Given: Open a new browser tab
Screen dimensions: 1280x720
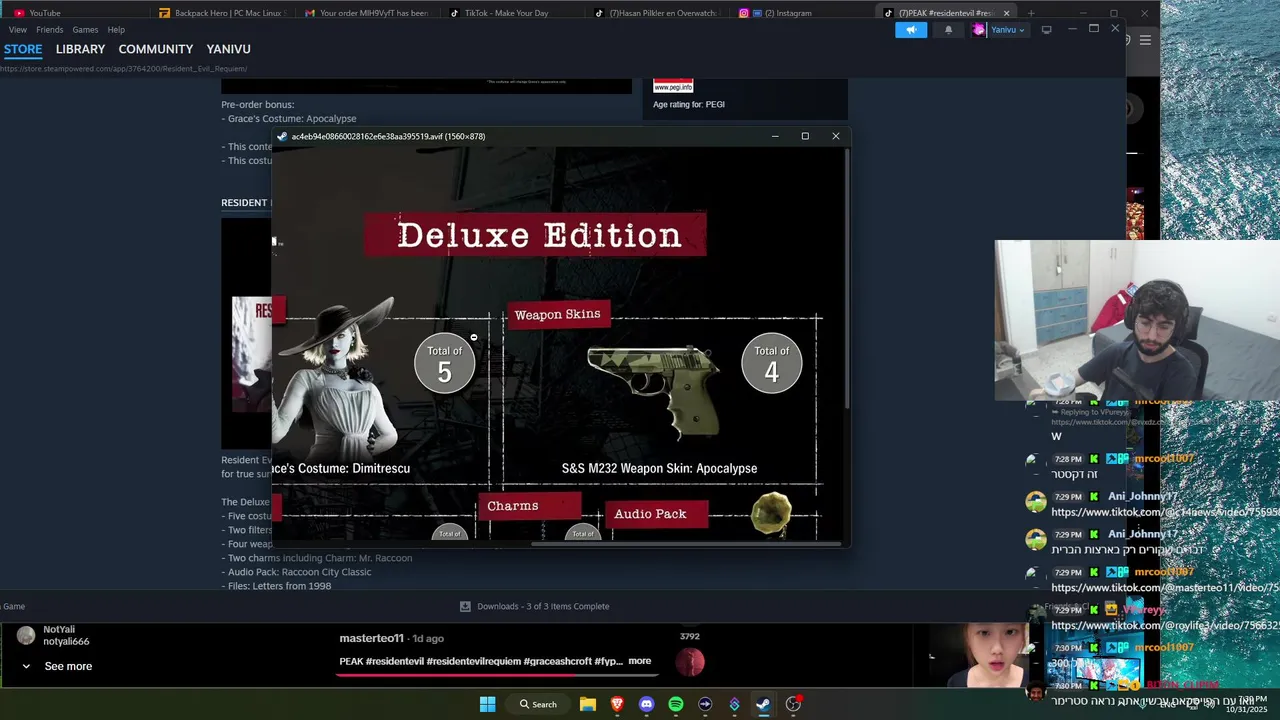Looking at the screenshot, I should tap(1031, 13).
